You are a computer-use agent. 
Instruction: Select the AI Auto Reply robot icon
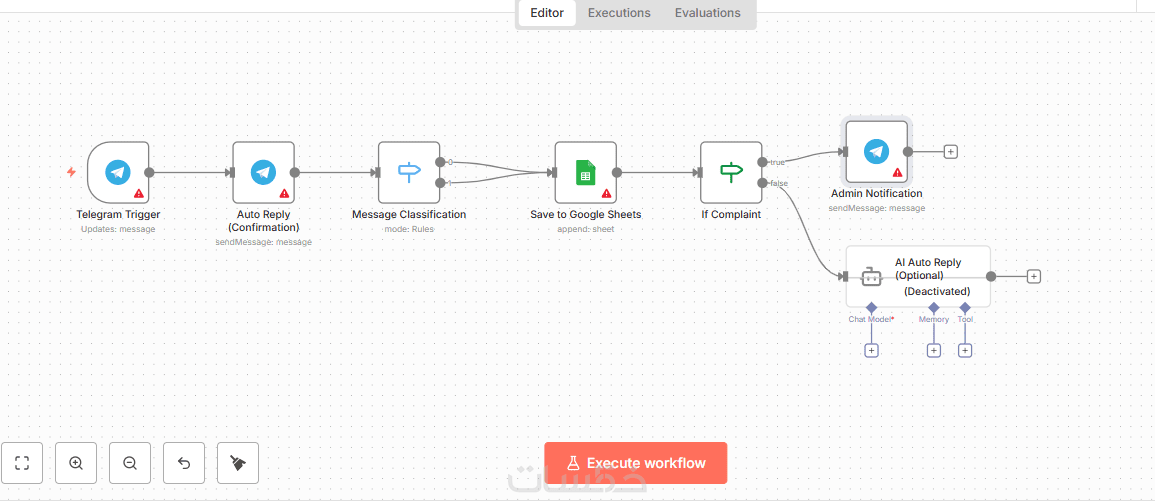coord(871,277)
